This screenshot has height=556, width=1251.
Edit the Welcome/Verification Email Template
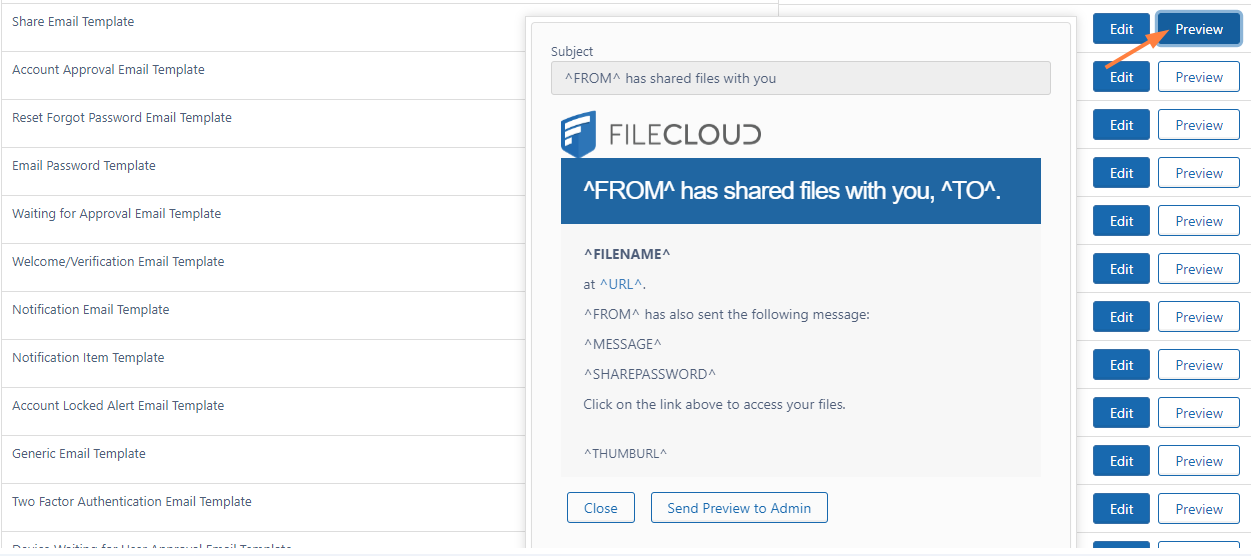pos(1121,269)
